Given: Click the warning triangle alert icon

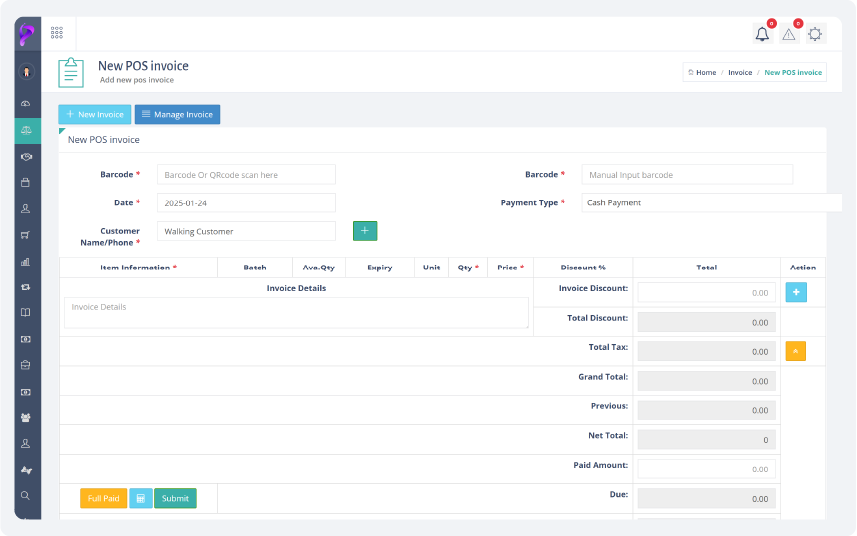Looking at the screenshot, I should [x=789, y=34].
